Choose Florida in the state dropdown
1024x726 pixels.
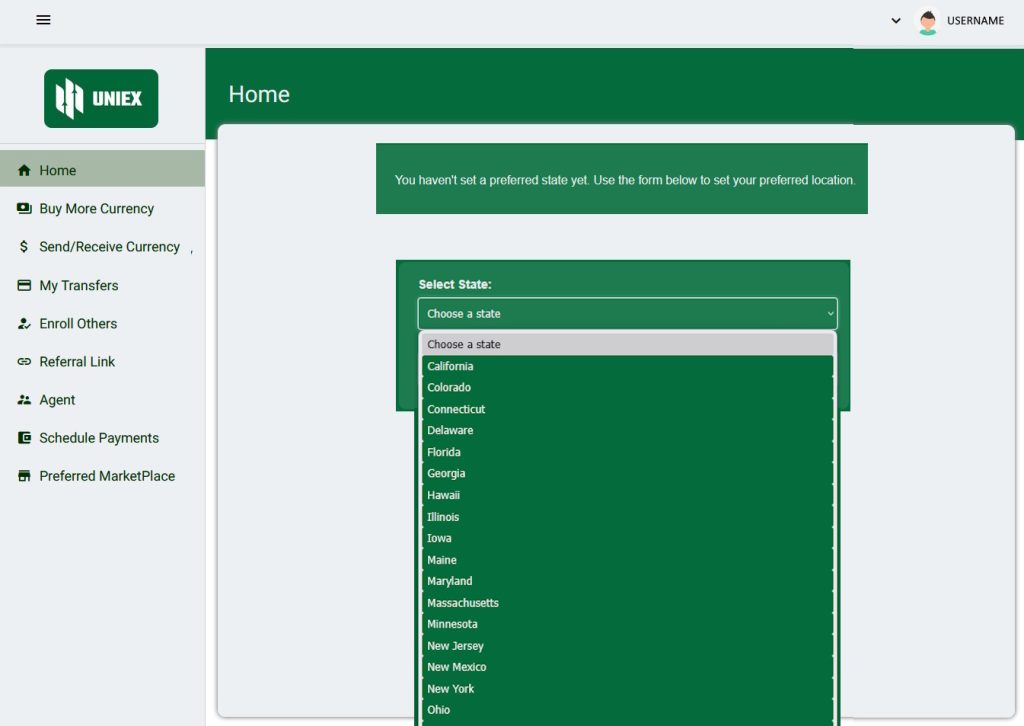[x=444, y=452]
